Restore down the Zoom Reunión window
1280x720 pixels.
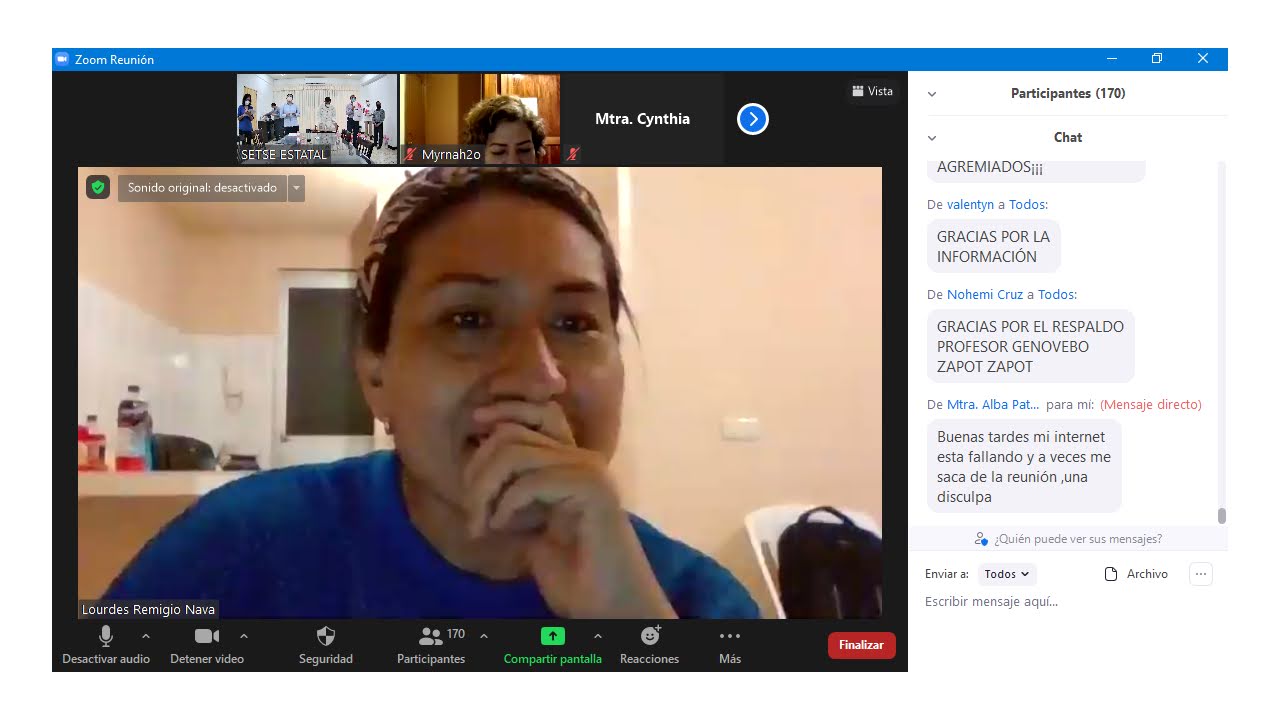coord(1157,59)
